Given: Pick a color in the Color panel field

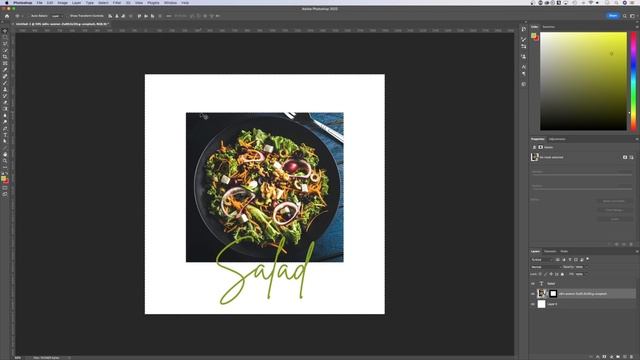Looking at the screenshot, I should pyautogui.click(x=583, y=81).
